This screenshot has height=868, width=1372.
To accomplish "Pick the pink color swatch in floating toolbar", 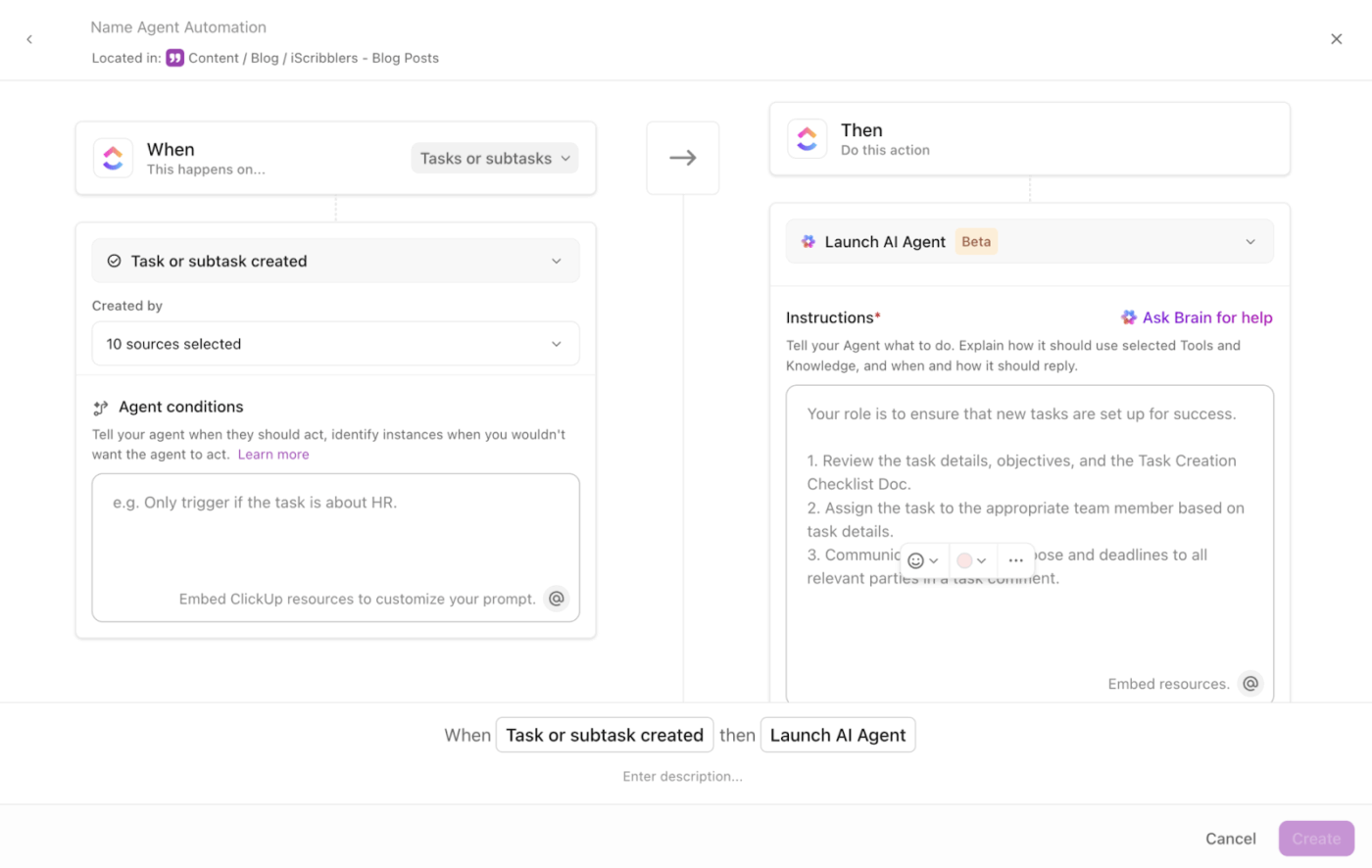I will (x=965, y=560).
